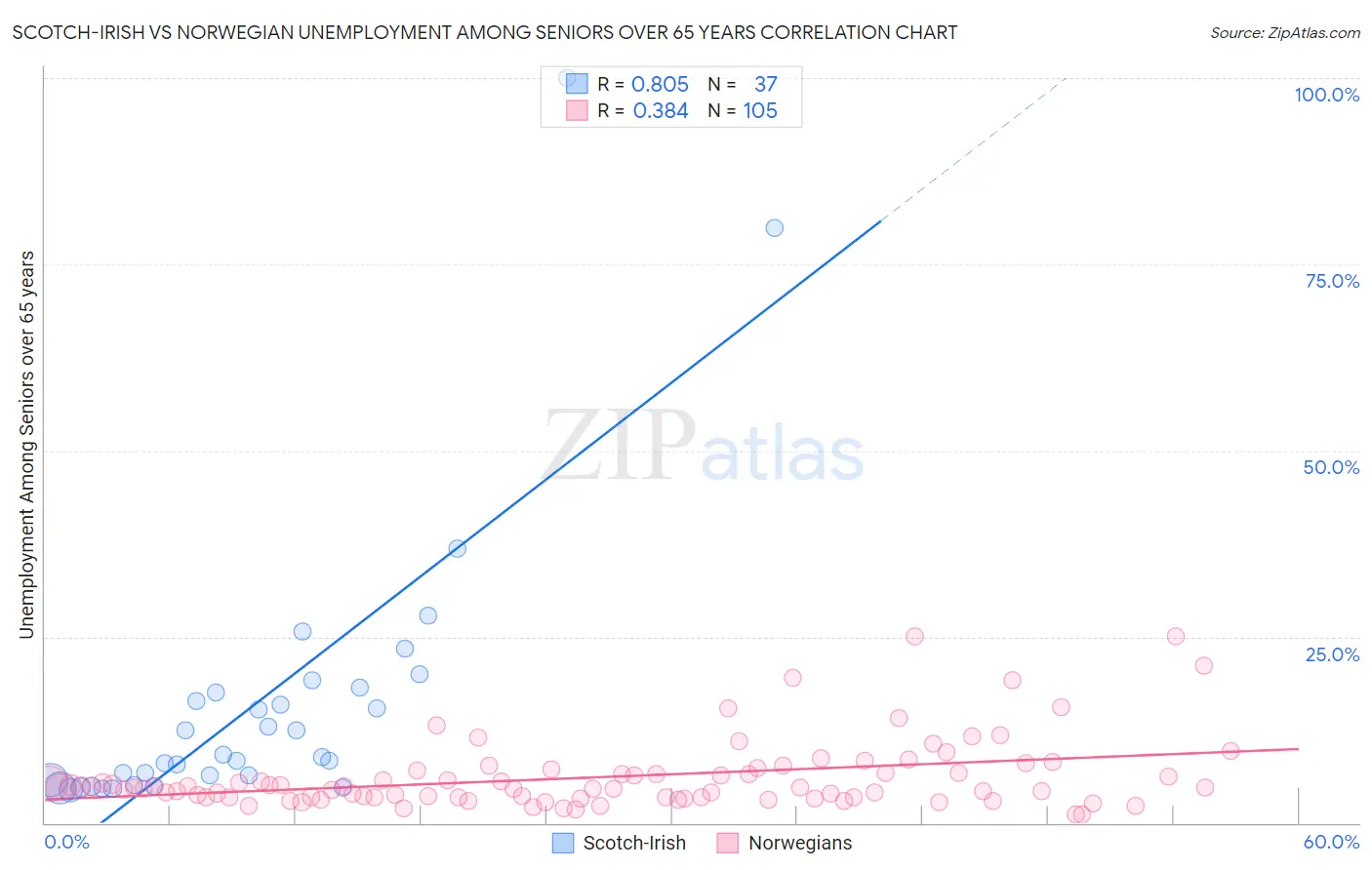Click the Scotch-Irish blue legend swatch
1372x870 pixels.
[563, 843]
